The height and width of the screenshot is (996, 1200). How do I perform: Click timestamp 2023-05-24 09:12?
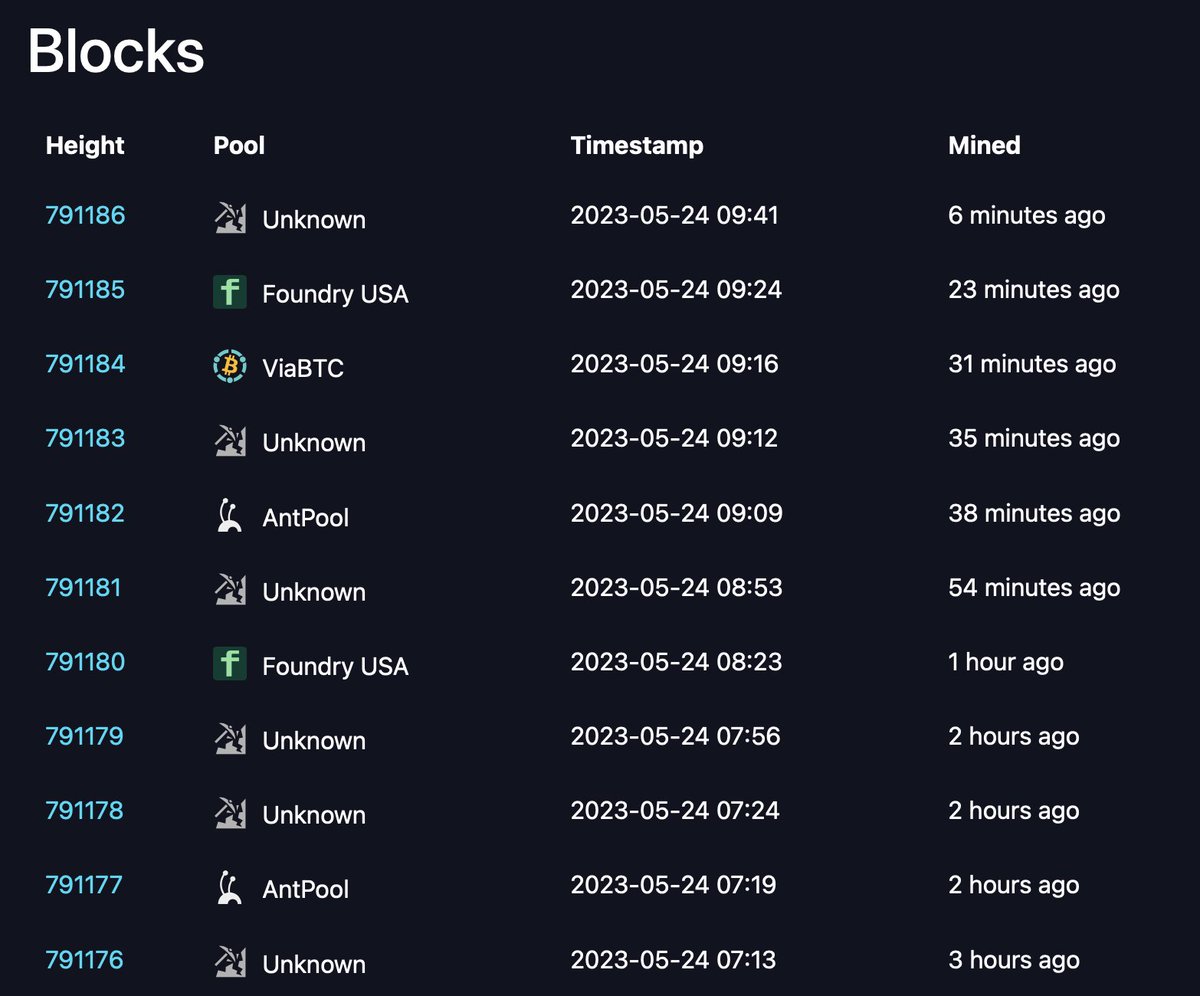click(674, 438)
